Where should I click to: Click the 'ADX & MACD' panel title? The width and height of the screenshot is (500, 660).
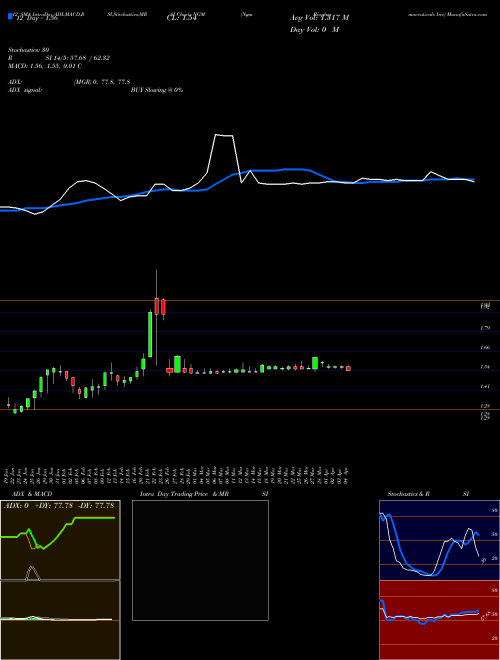[32, 494]
